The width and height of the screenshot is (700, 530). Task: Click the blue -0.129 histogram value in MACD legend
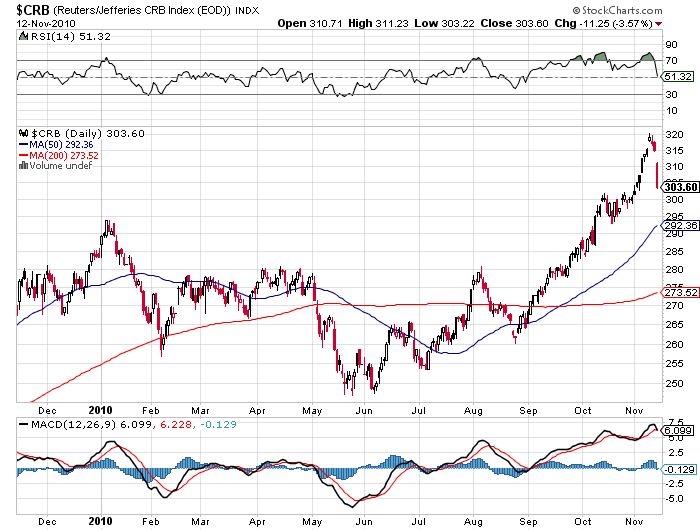point(218,424)
